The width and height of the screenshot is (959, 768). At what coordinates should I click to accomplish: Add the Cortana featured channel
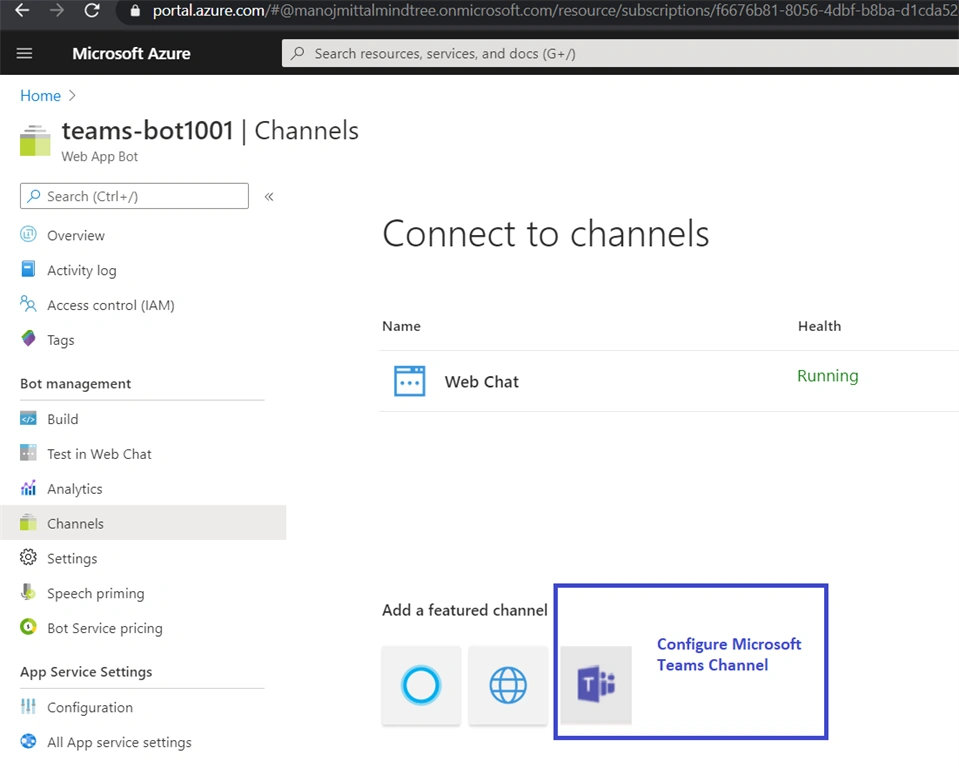[421, 685]
